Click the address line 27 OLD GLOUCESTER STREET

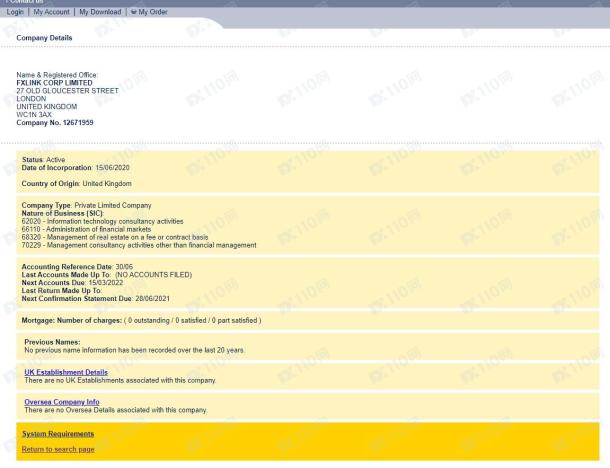pos(67,91)
